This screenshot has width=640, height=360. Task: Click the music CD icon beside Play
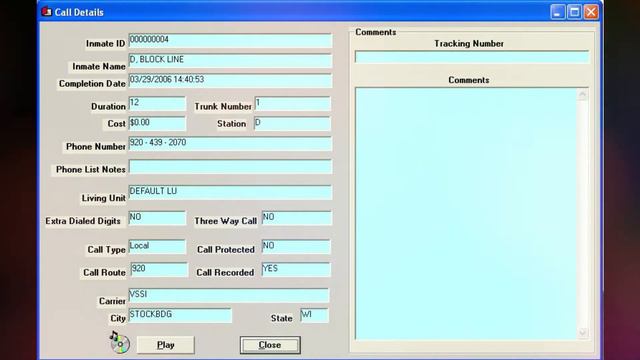click(x=120, y=342)
